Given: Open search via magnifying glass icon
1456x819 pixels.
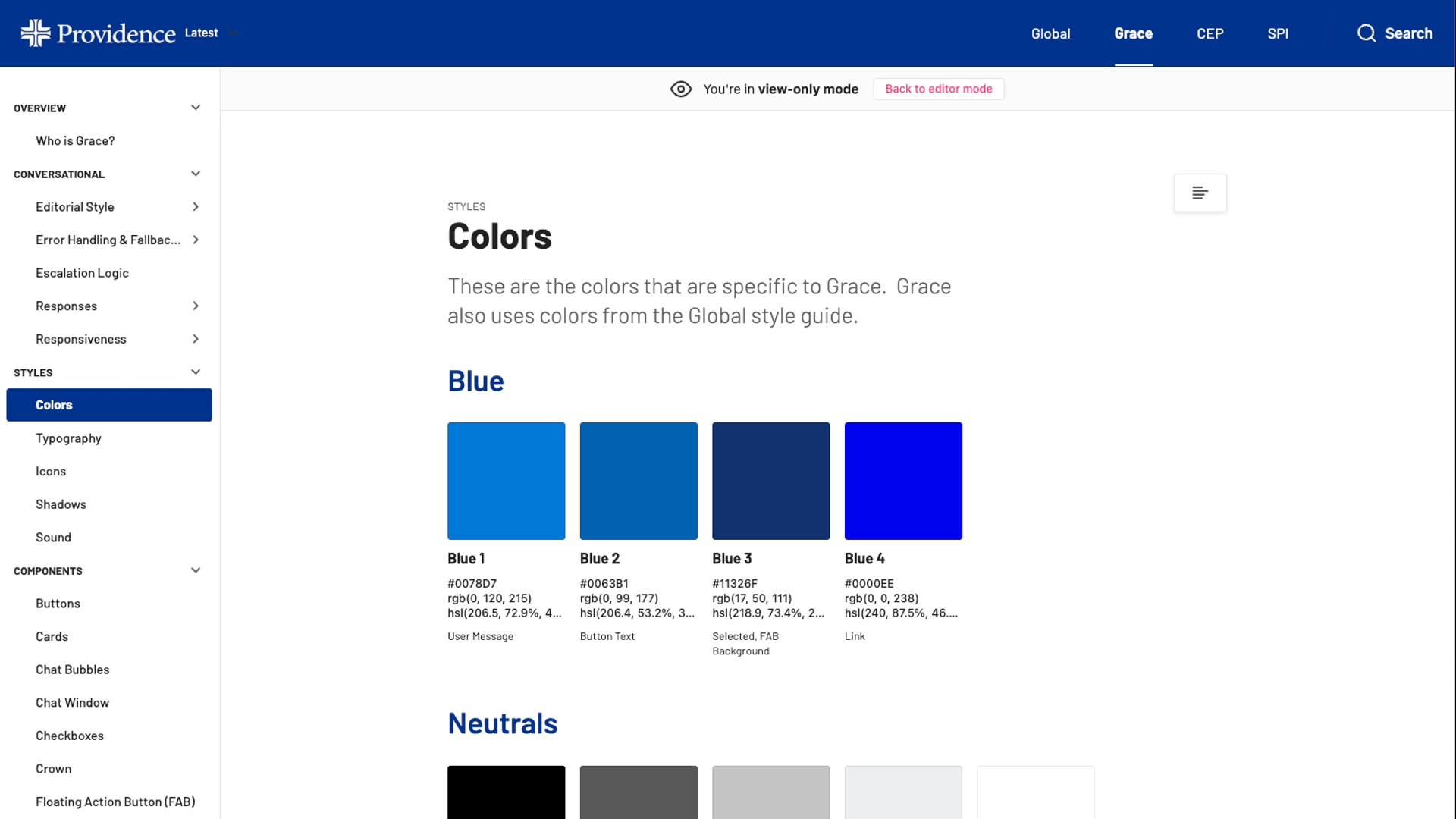Looking at the screenshot, I should point(1367,33).
